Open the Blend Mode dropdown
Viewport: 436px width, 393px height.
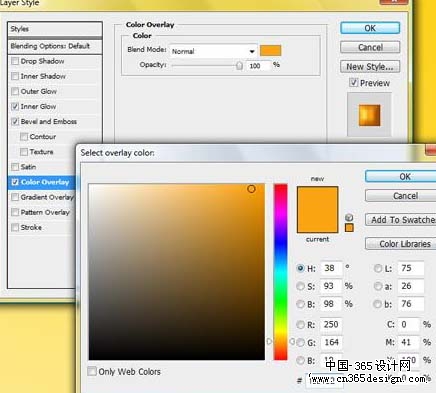click(x=213, y=51)
